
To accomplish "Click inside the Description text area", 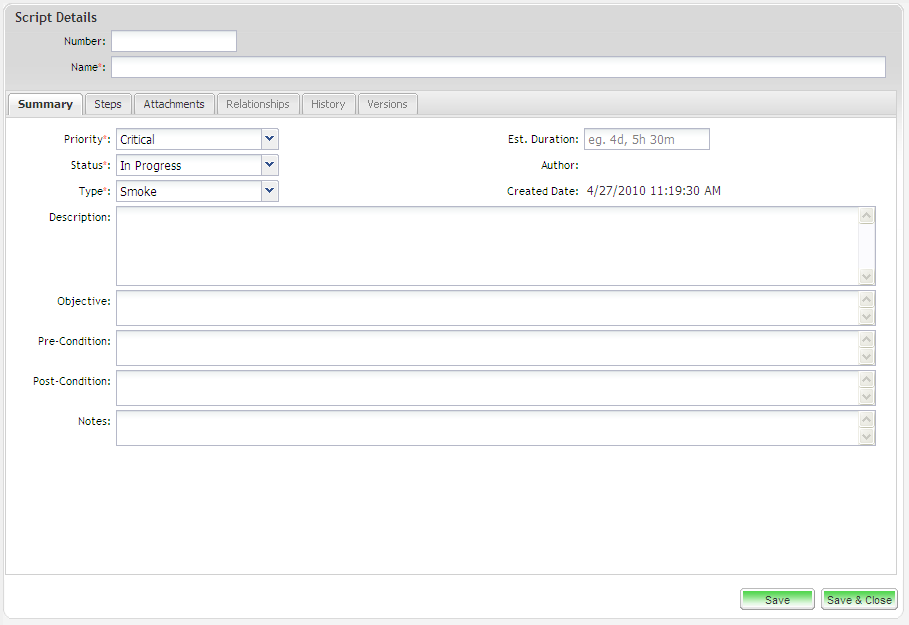I will pyautogui.click(x=487, y=246).
